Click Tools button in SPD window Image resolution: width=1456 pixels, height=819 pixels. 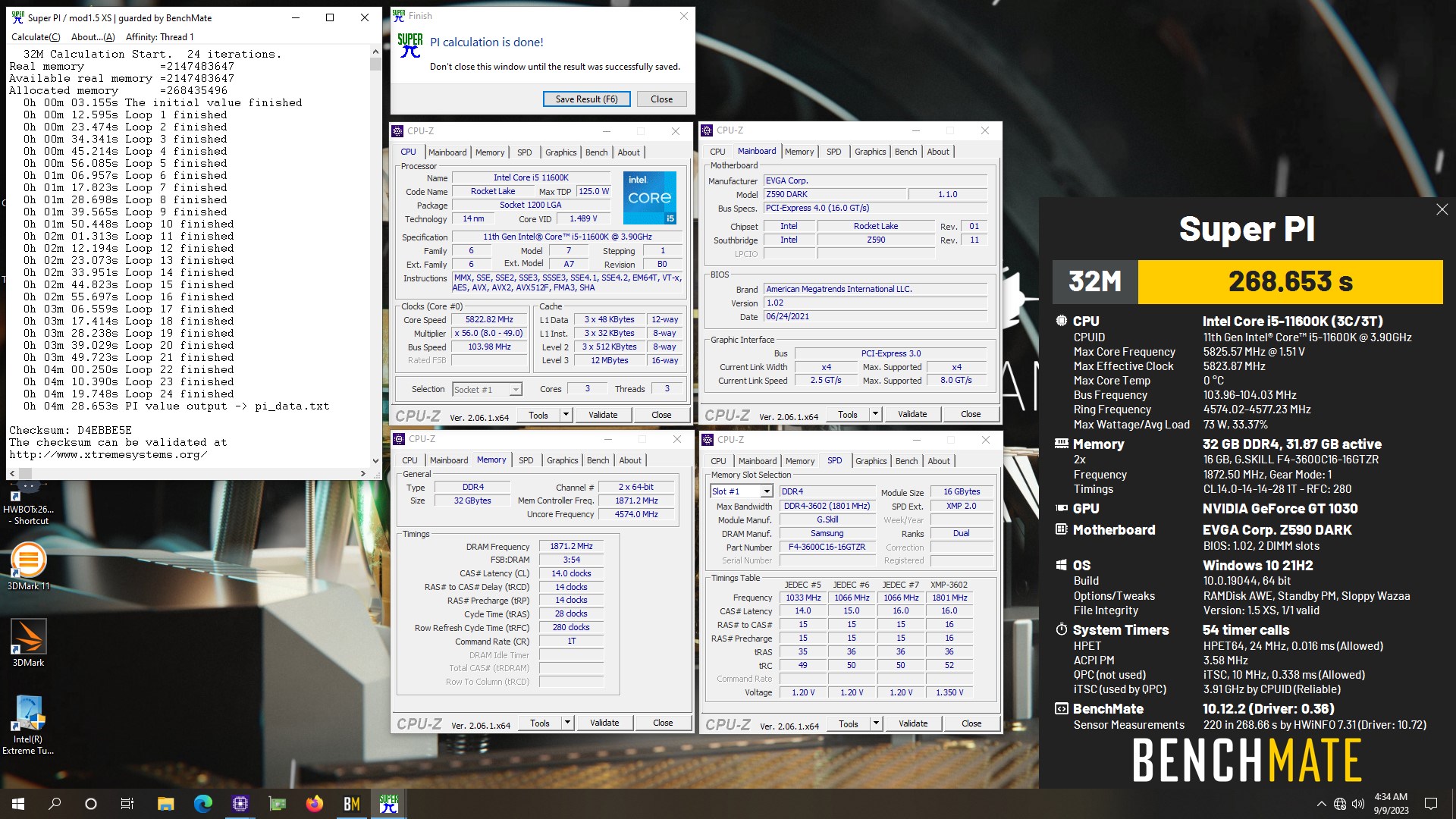pyautogui.click(x=849, y=723)
